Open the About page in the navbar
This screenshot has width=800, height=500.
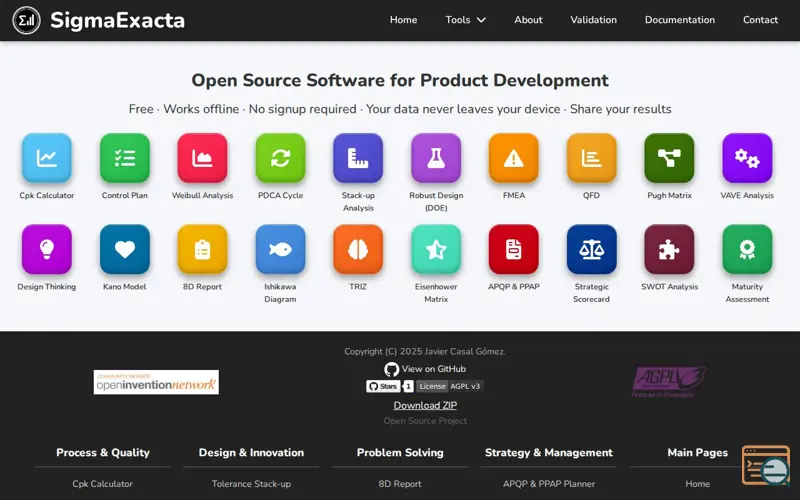tap(528, 20)
